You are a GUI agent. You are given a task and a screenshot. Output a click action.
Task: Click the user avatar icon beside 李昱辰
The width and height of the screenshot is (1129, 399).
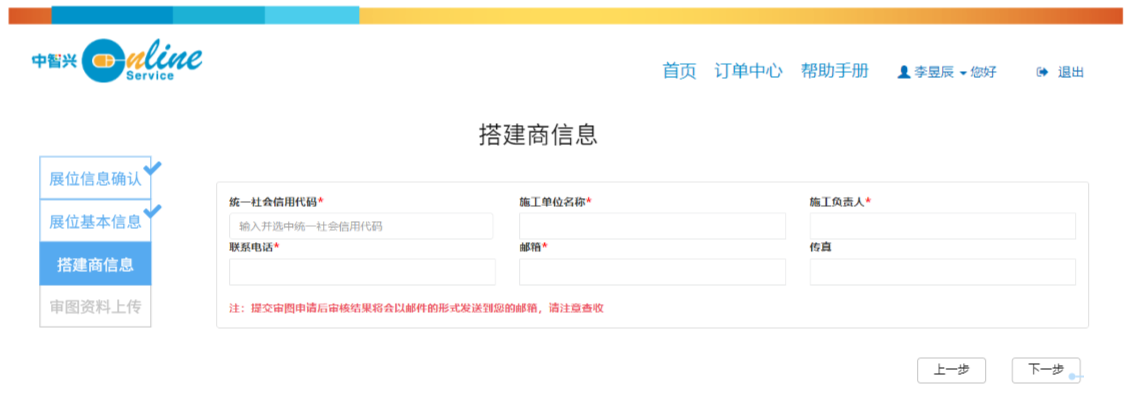(x=904, y=72)
